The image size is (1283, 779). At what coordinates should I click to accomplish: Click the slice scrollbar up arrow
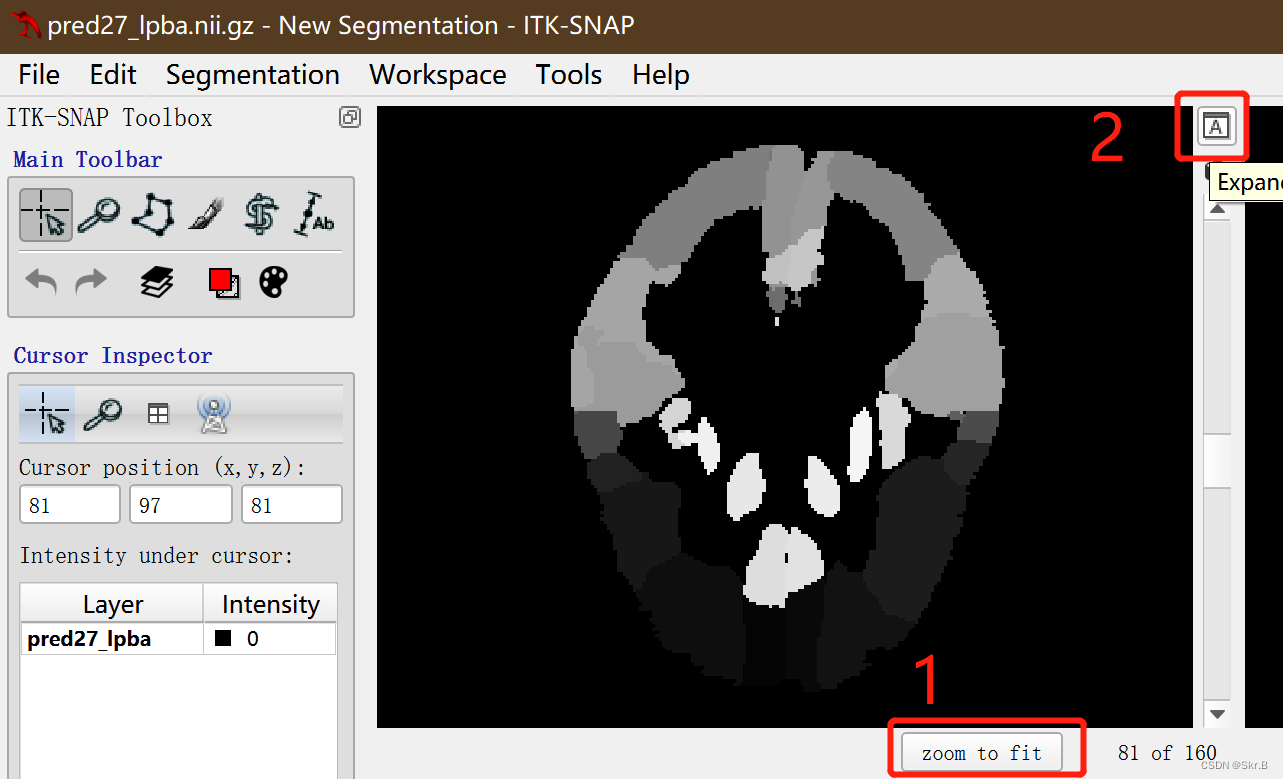pyautogui.click(x=1217, y=208)
